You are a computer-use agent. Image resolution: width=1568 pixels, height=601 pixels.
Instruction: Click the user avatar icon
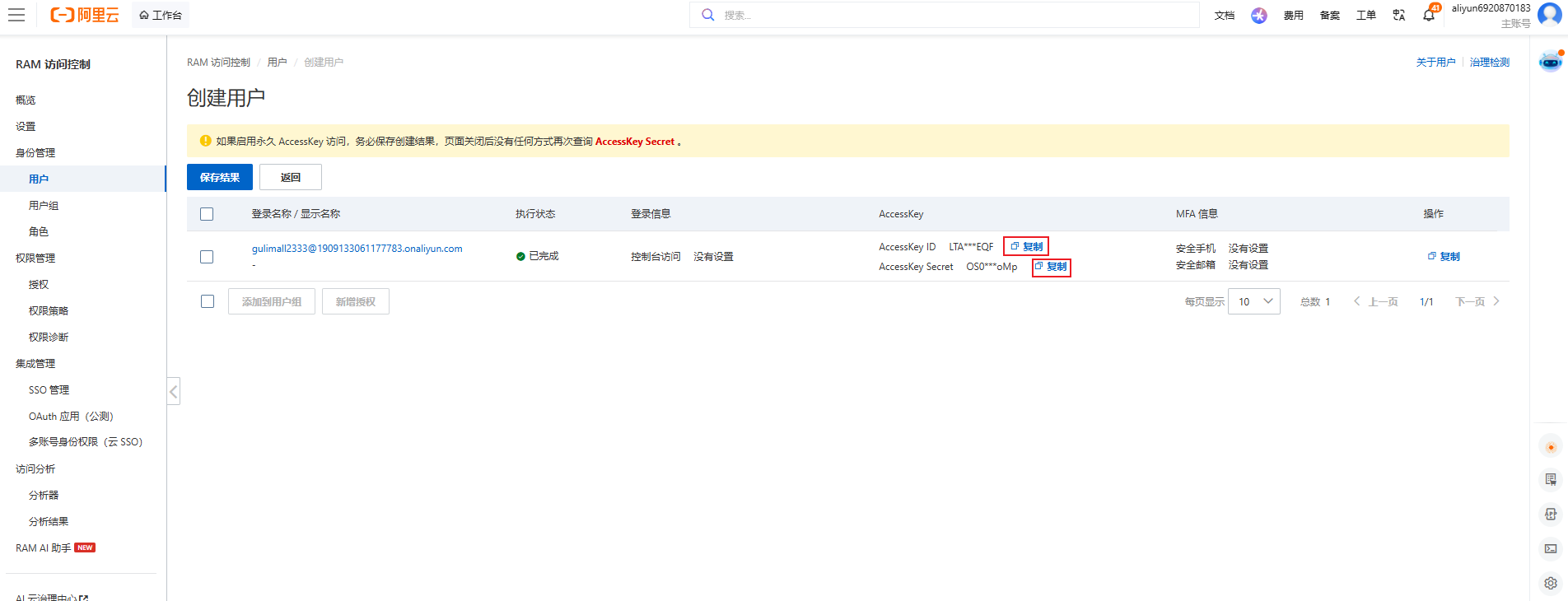click(1549, 15)
